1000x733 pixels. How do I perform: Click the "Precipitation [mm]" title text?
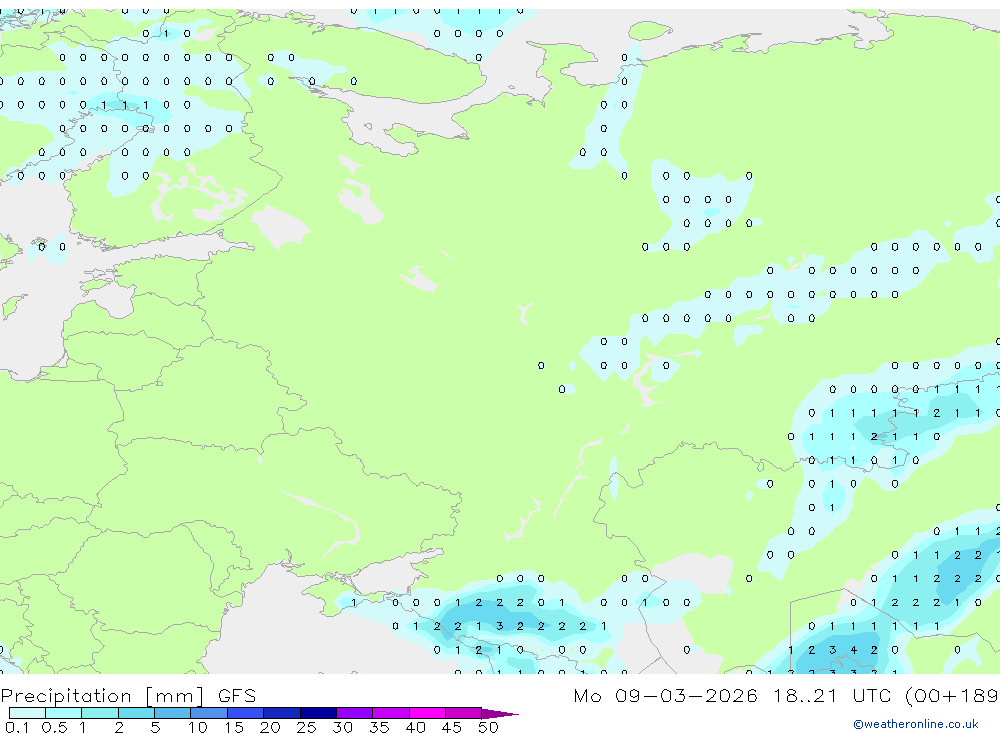tap(102, 696)
